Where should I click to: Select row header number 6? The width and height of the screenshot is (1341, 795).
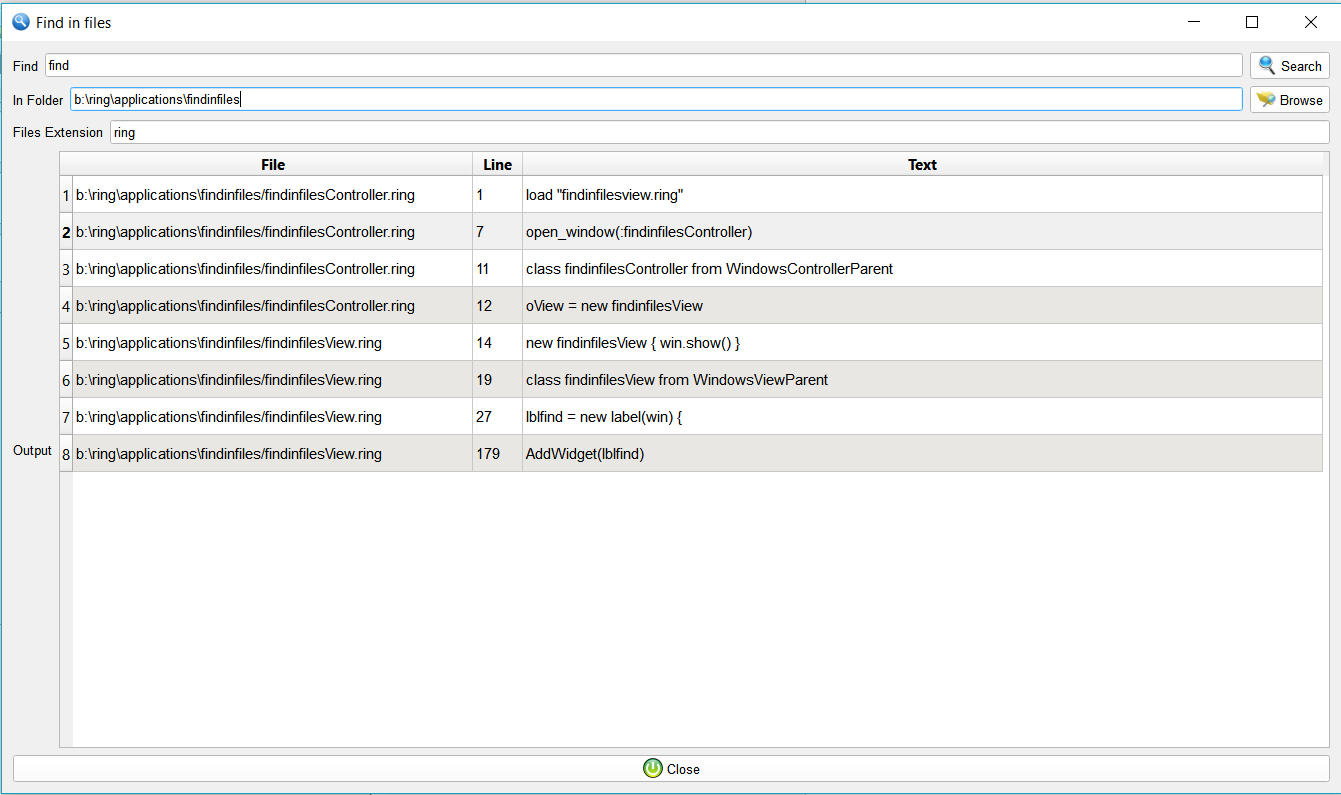(66, 380)
